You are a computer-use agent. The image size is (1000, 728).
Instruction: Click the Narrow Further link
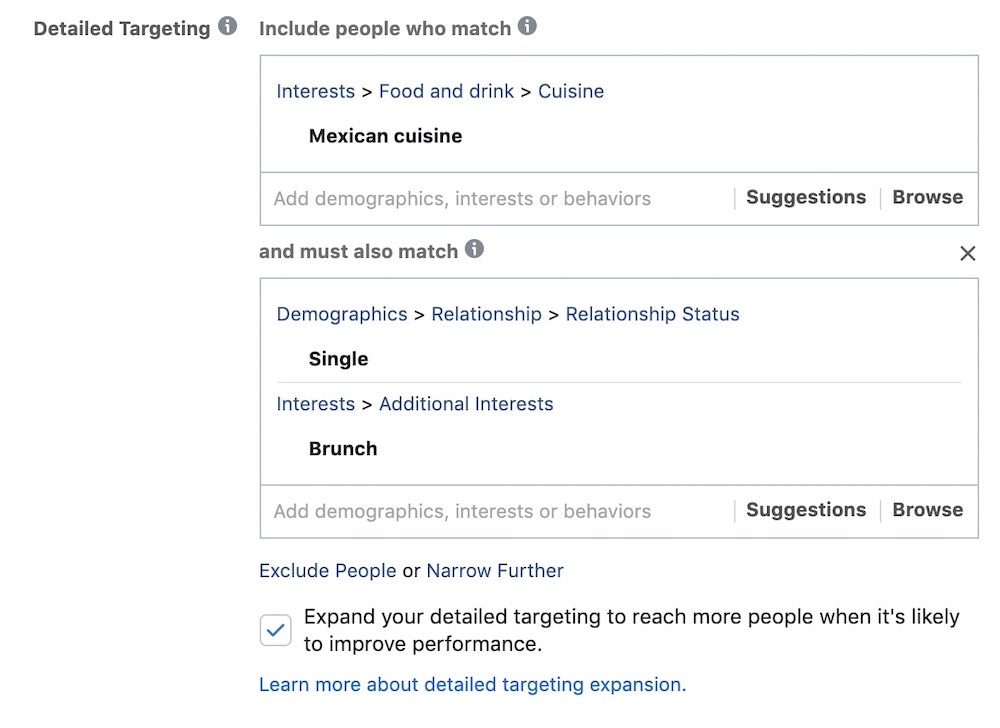495,571
